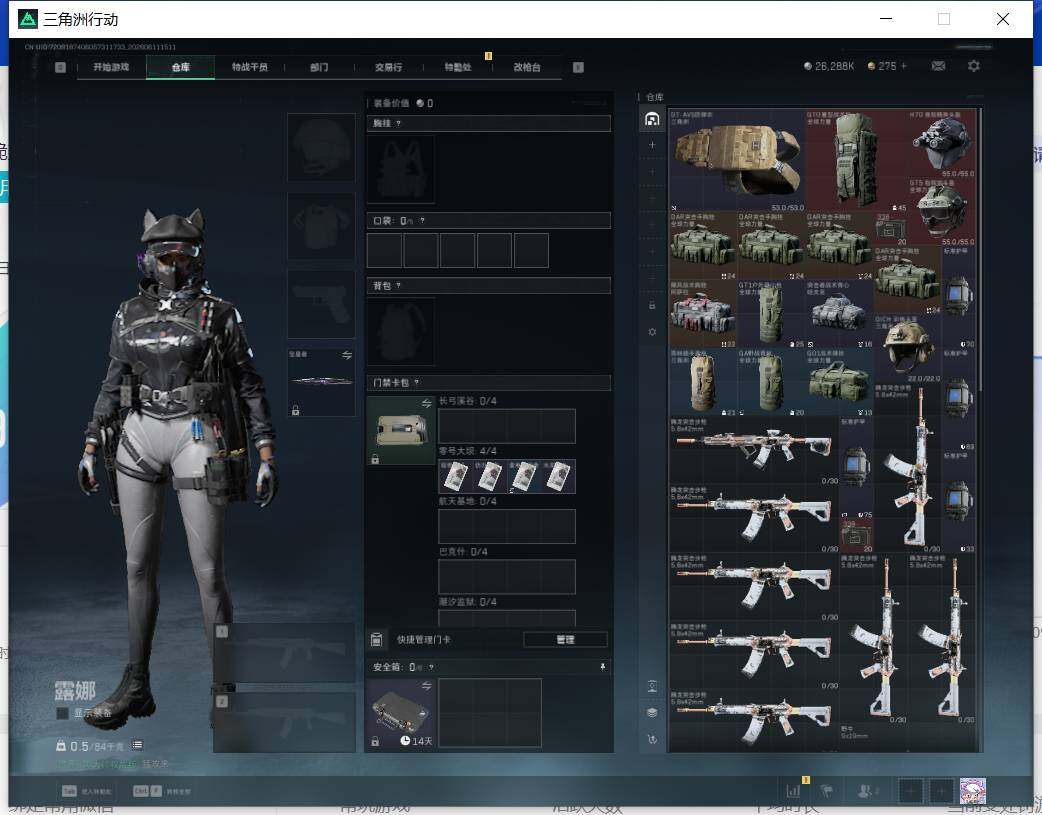
Task: Click the 26,288K currency balance
Action: point(829,66)
